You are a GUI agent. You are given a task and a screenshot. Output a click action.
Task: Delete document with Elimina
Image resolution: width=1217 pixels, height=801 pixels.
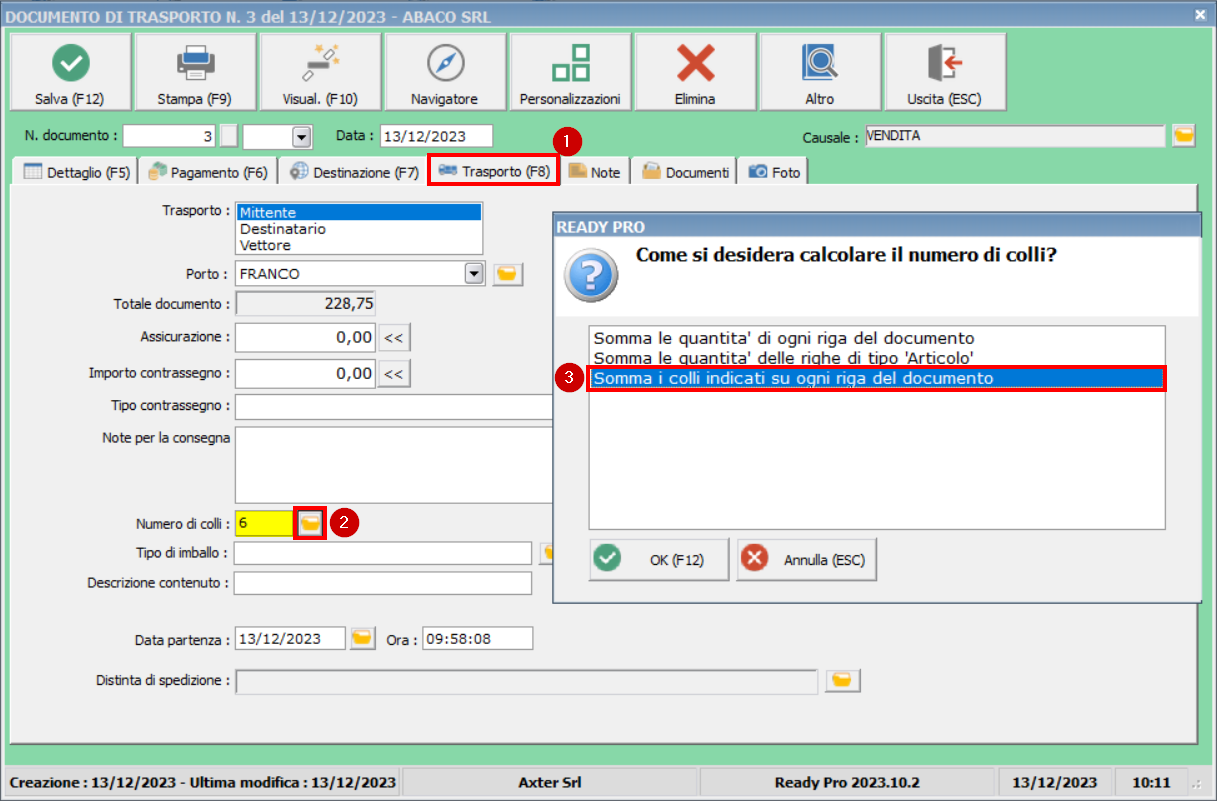[x=695, y=65]
